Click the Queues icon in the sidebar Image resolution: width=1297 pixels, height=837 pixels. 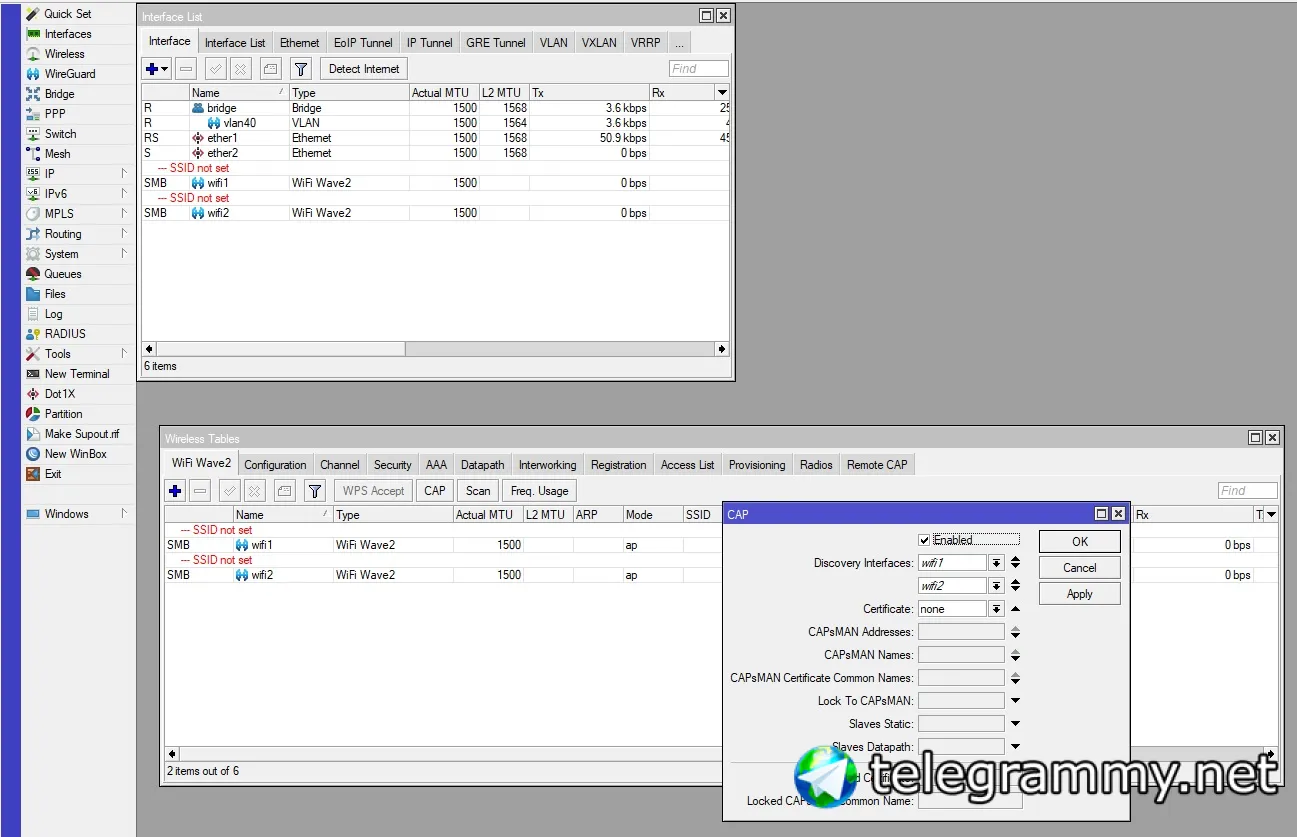click(x=33, y=274)
